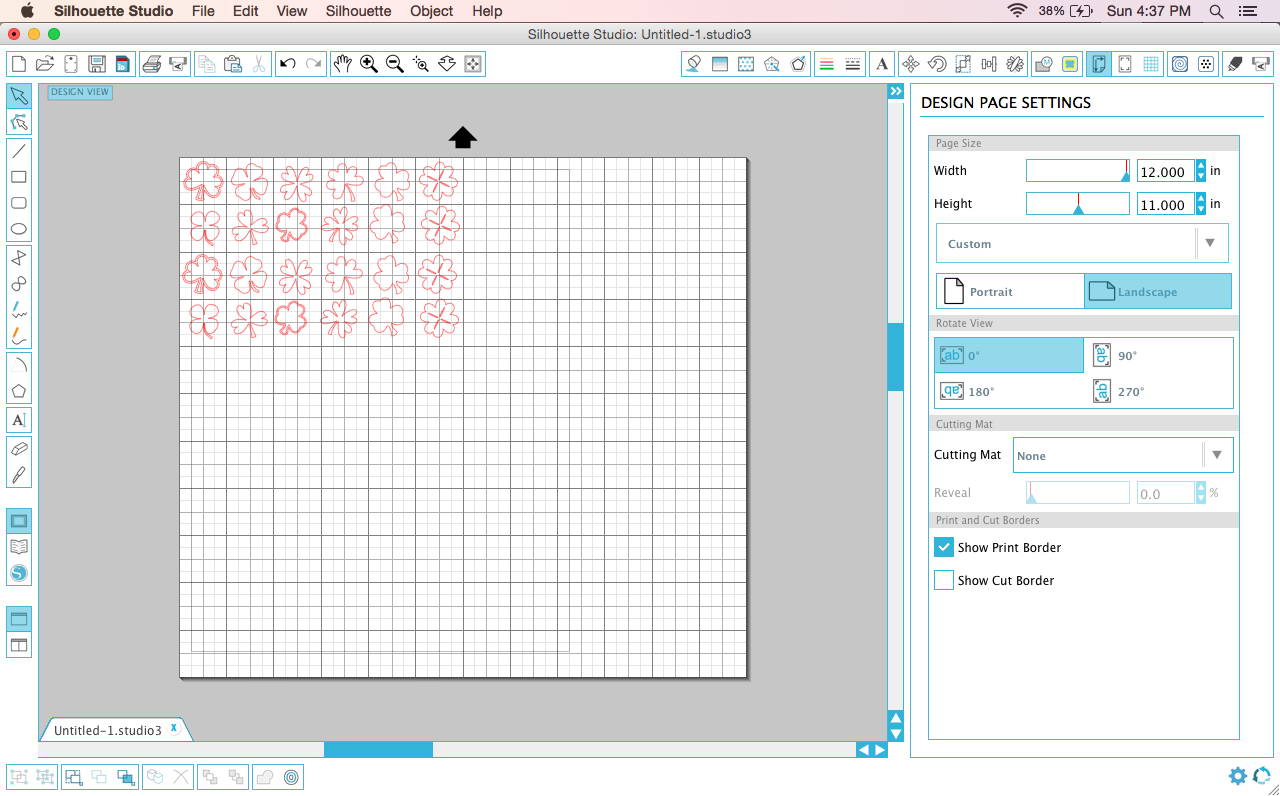This screenshot has height=796, width=1280.
Task: Click the page Height slider
Action: pos(1078,204)
